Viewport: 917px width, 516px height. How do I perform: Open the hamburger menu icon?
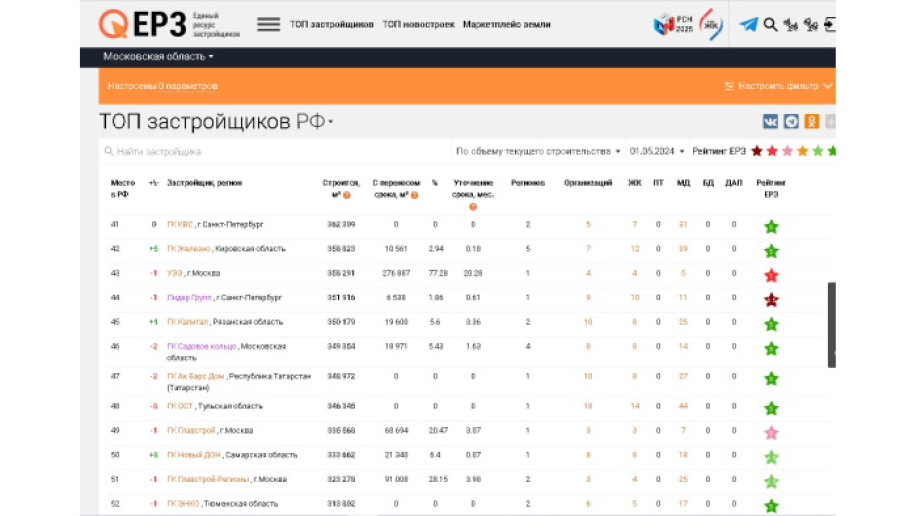pos(268,24)
